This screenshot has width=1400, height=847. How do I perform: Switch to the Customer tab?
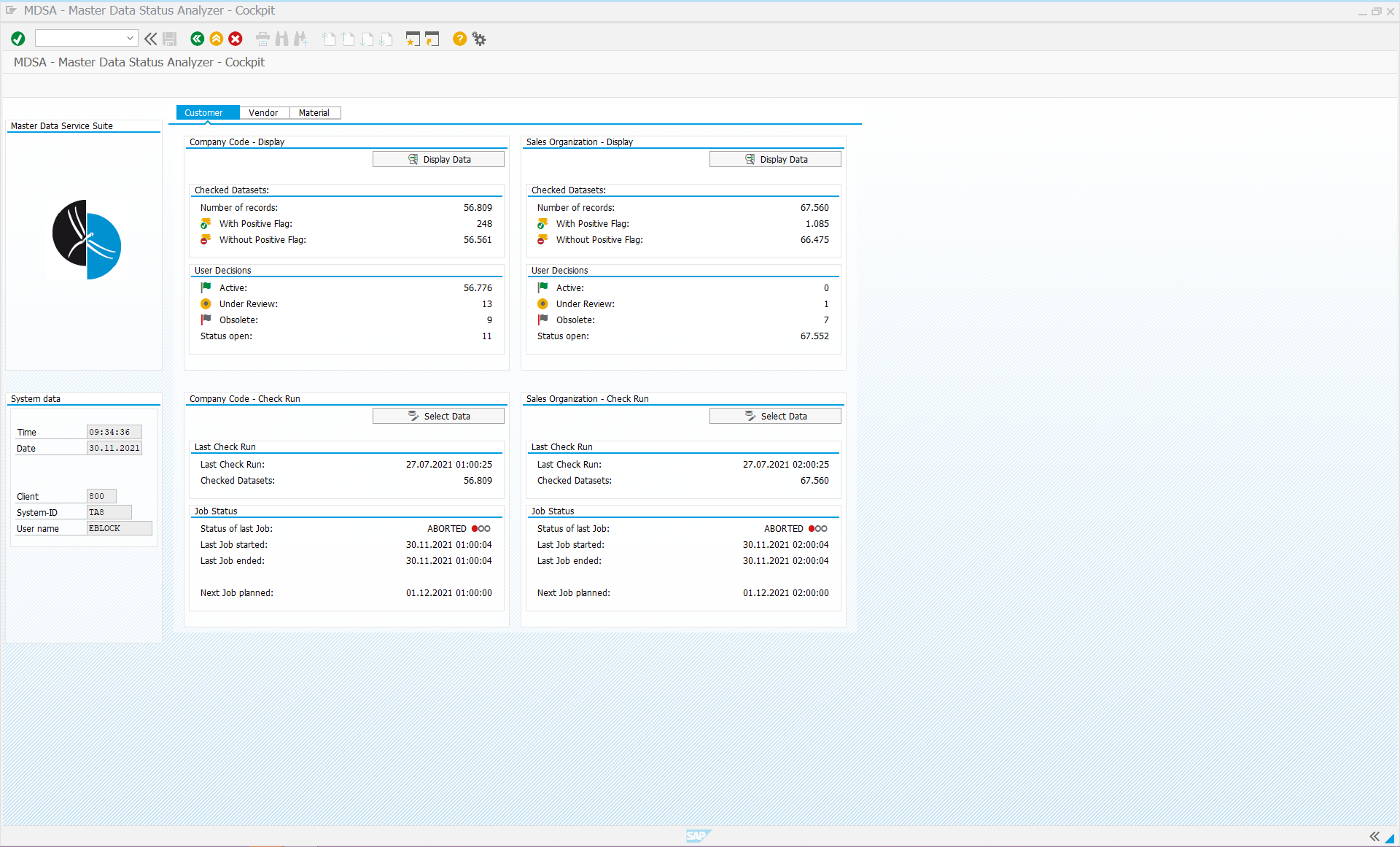tap(208, 112)
